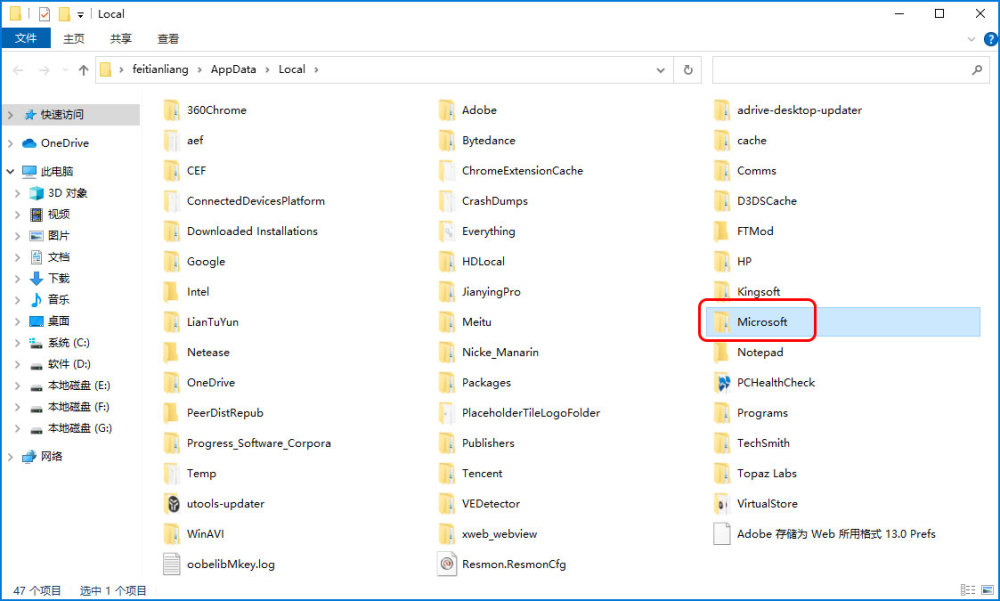Select the ConnectedDevicesPlatform folder

tap(255, 200)
